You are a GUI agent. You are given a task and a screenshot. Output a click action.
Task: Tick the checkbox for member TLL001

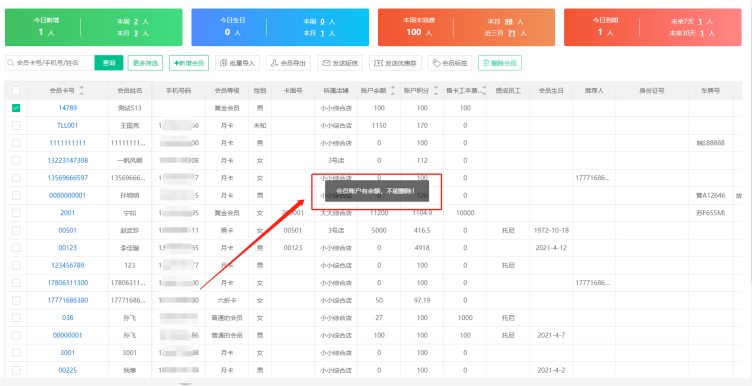[16, 126]
